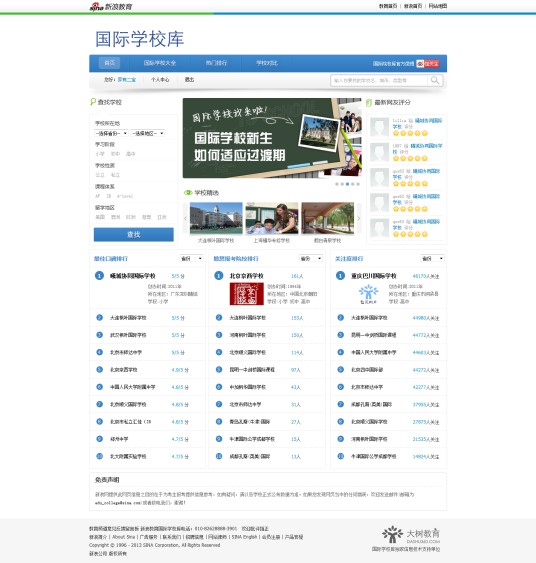Click the 免责声明 disclaimer heading
536x563 pixels.
coord(107,480)
